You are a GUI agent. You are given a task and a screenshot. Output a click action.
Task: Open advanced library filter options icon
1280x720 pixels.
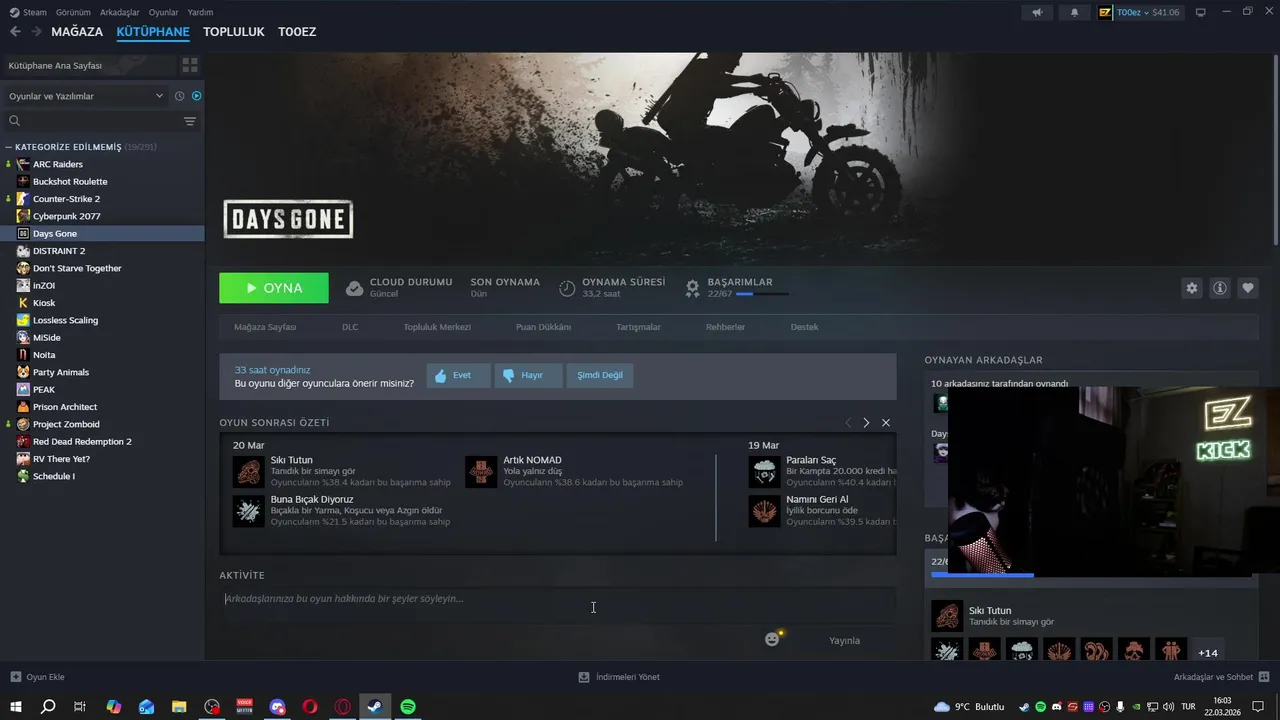pyautogui.click(x=189, y=121)
